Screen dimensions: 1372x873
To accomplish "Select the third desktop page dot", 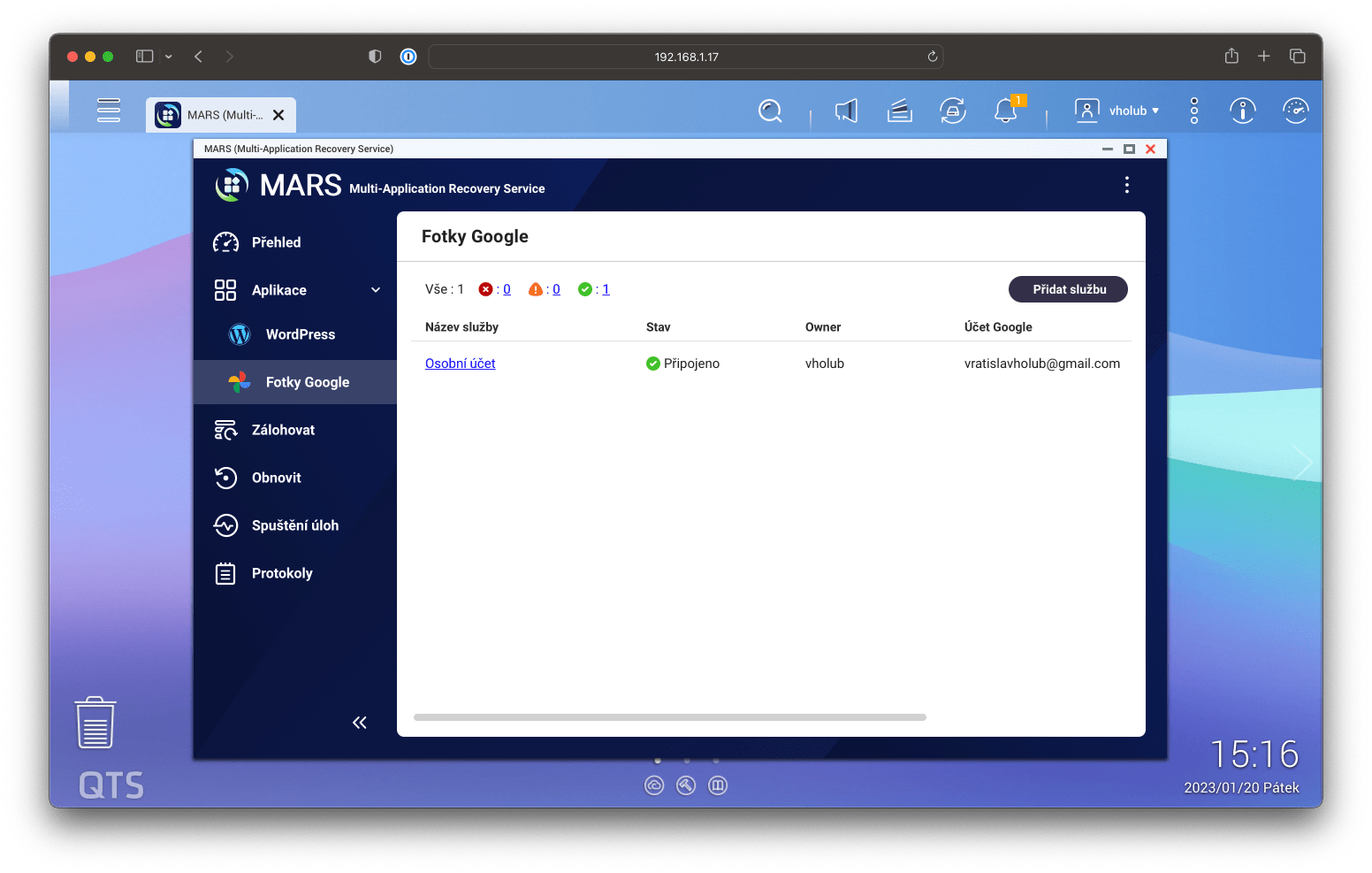I will (x=716, y=761).
